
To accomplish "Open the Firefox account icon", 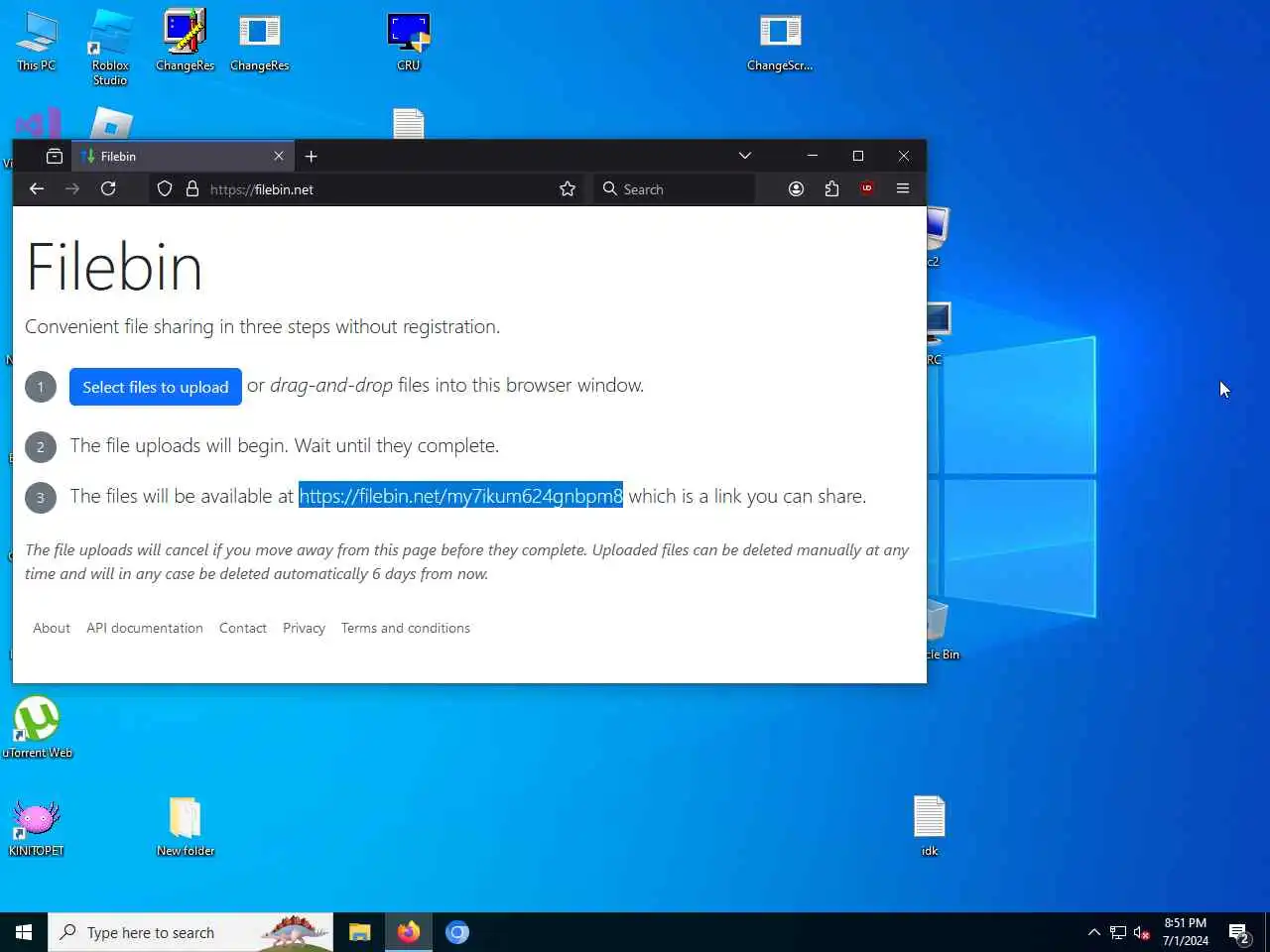I will coord(796,188).
